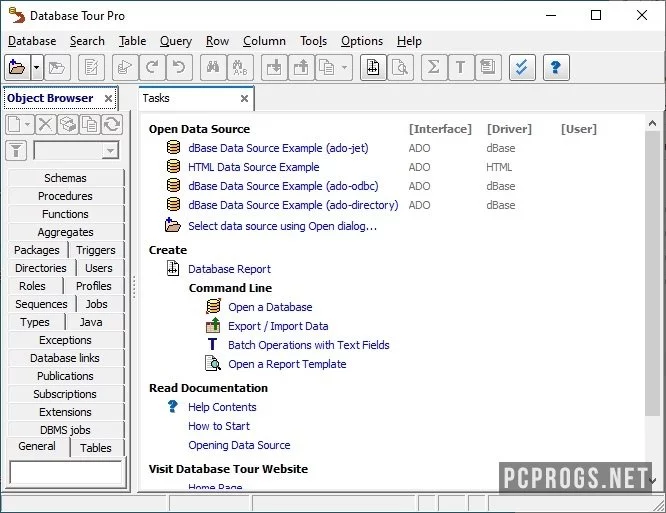Screen dimensions: 666x513
Task: Click Select data source using Open dialog
Action: (282, 226)
